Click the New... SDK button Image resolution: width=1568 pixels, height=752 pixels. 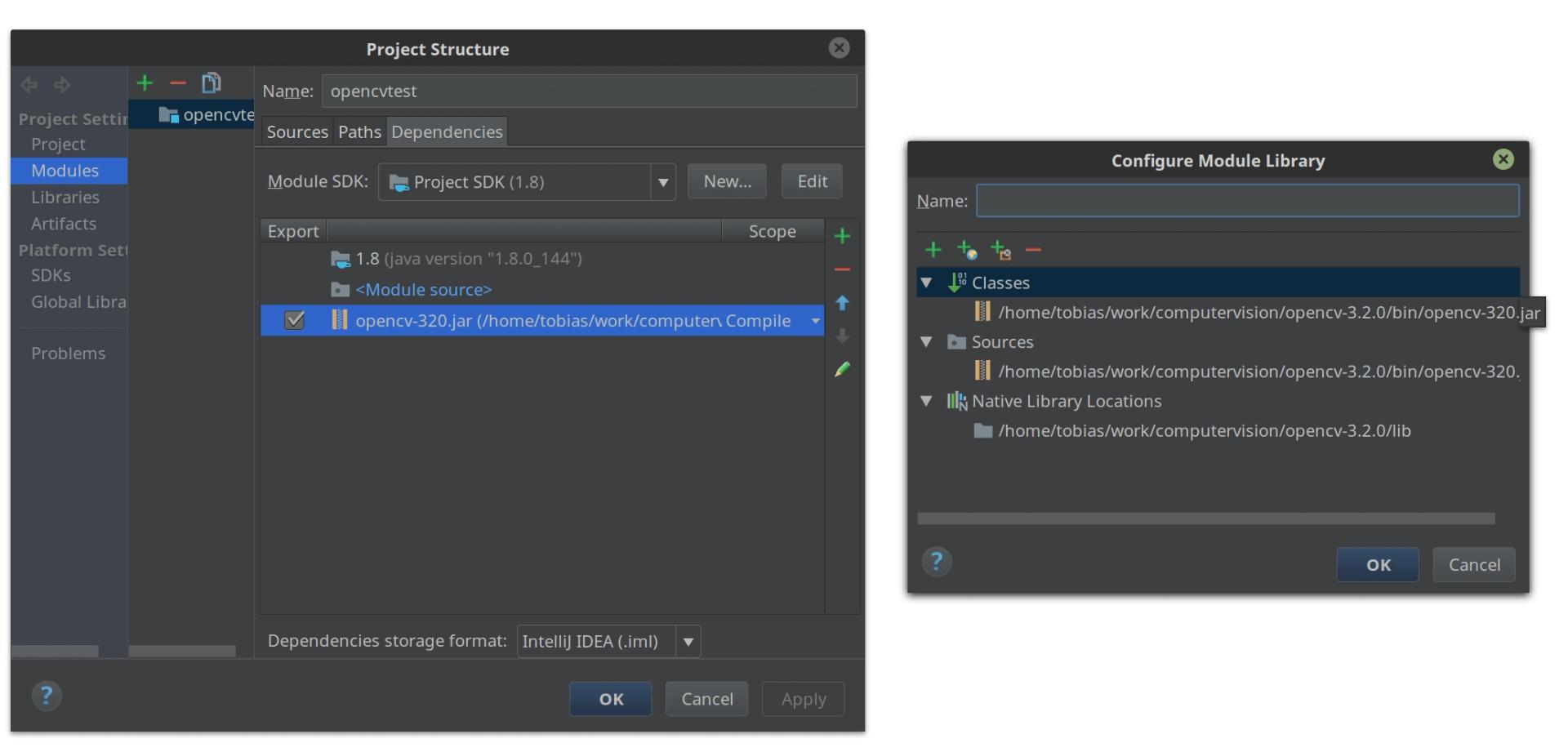pyautogui.click(x=727, y=181)
